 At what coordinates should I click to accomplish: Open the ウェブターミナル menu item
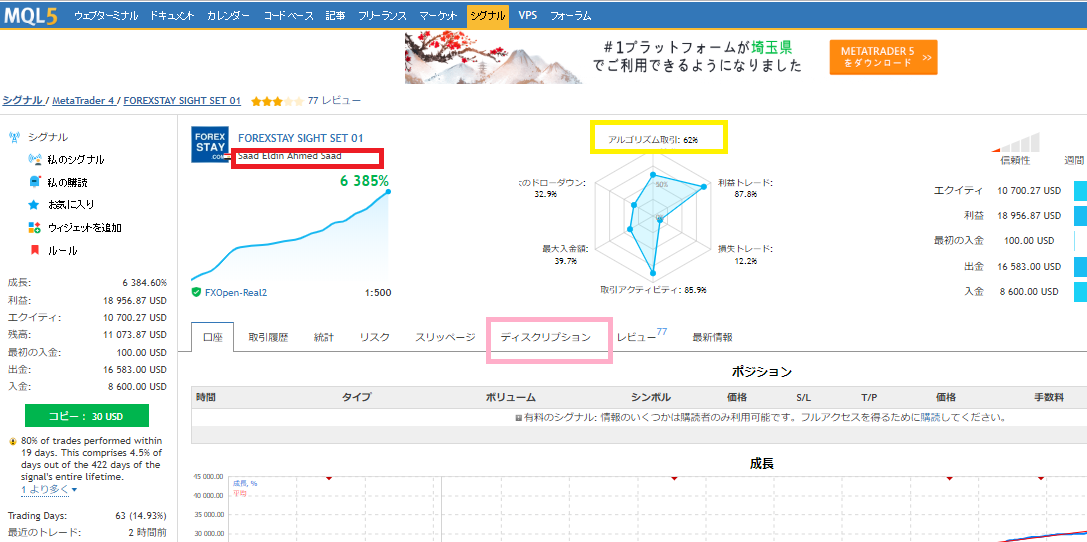106,15
